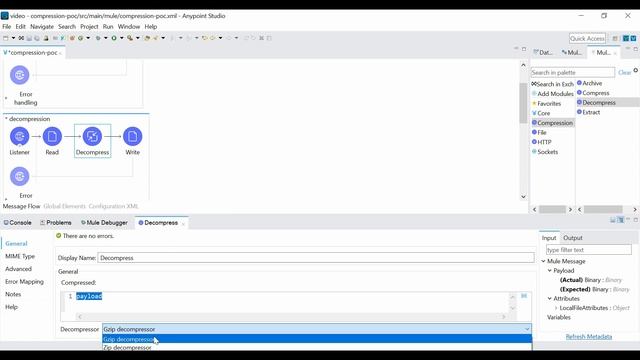640x360 pixels.
Task: Open Search in Exchange in palette
Action: [553, 84]
